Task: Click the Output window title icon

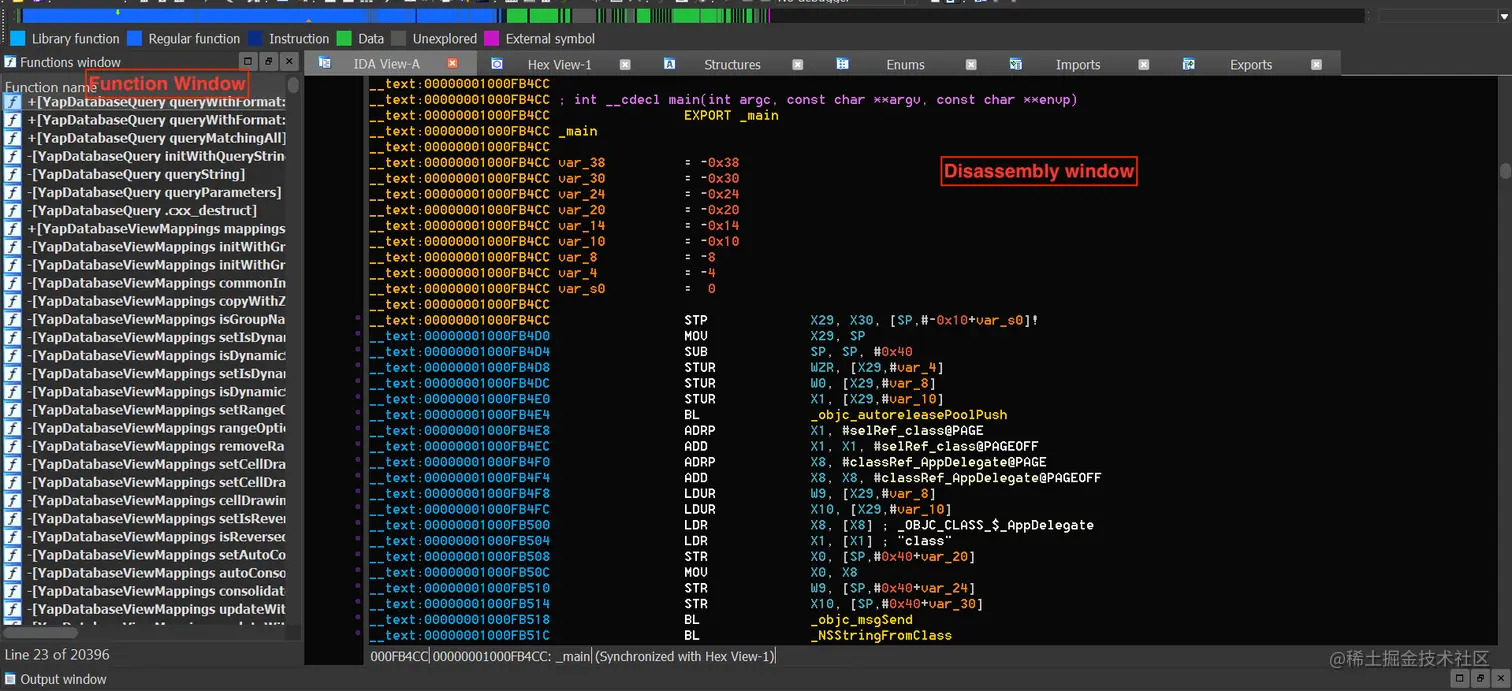Action: click(10, 679)
